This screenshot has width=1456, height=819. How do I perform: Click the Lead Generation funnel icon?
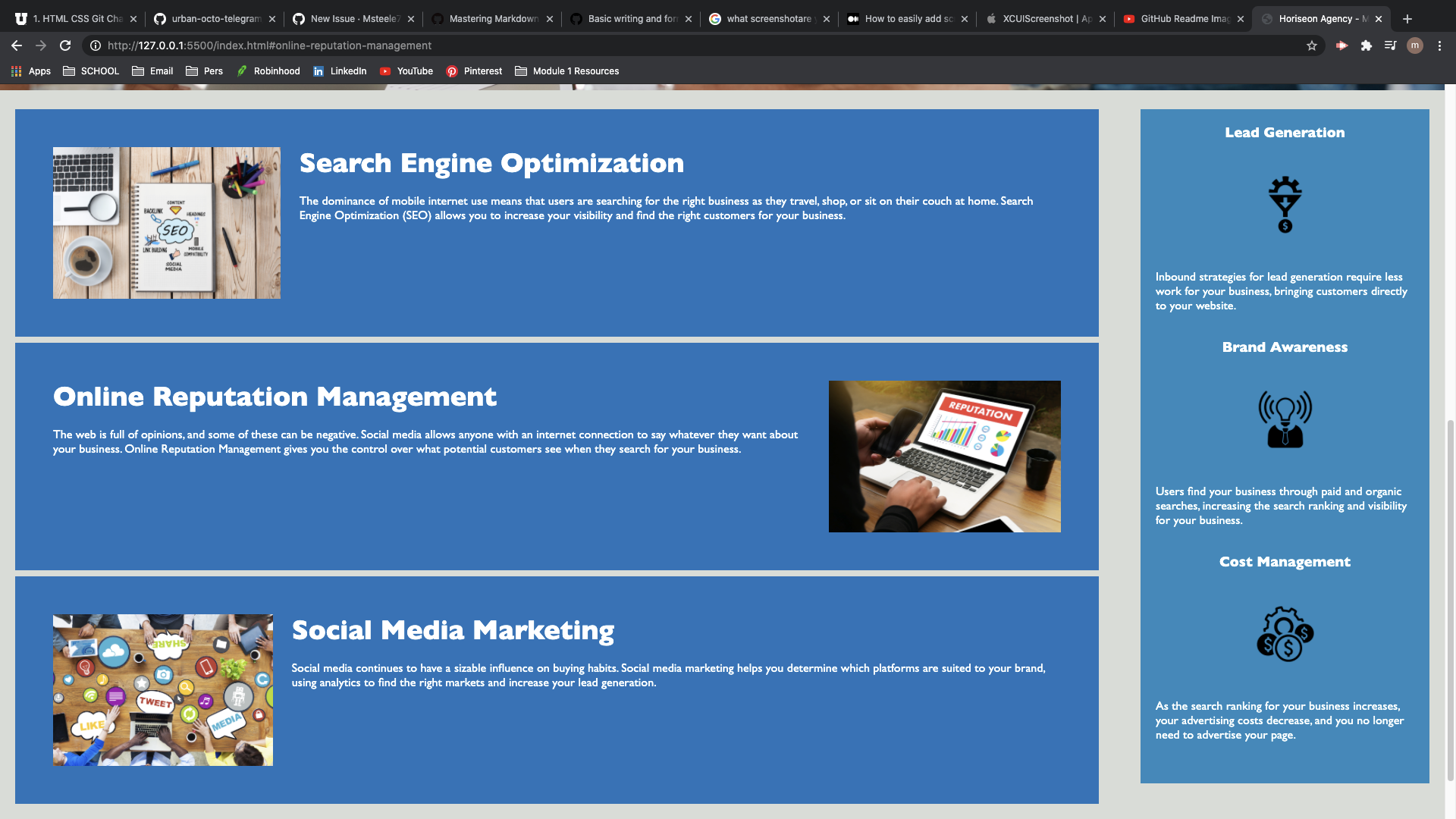coord(1285,205)
